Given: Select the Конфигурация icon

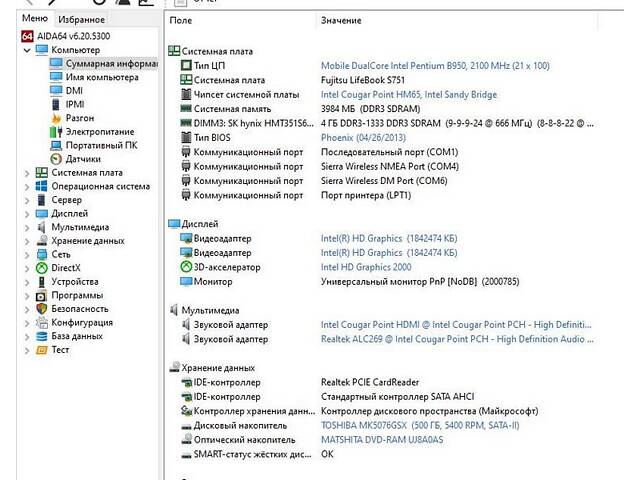Looking at the screenshot, I should [42, 322].
